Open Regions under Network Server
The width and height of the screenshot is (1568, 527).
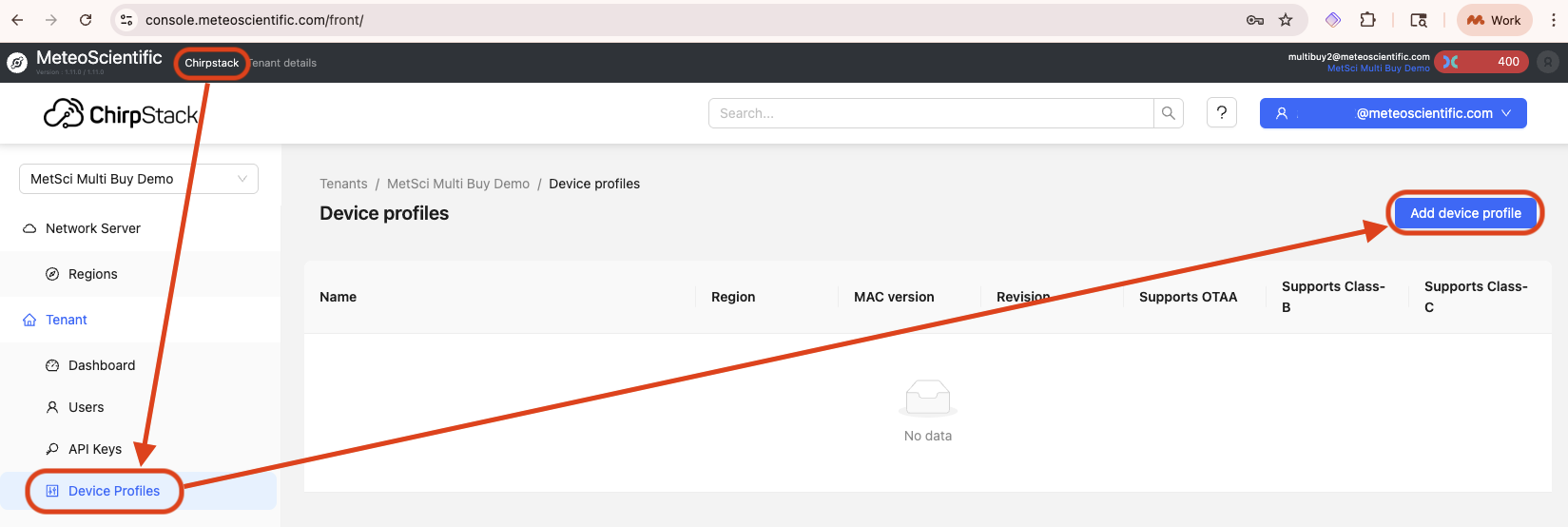(x=92, y=274)
